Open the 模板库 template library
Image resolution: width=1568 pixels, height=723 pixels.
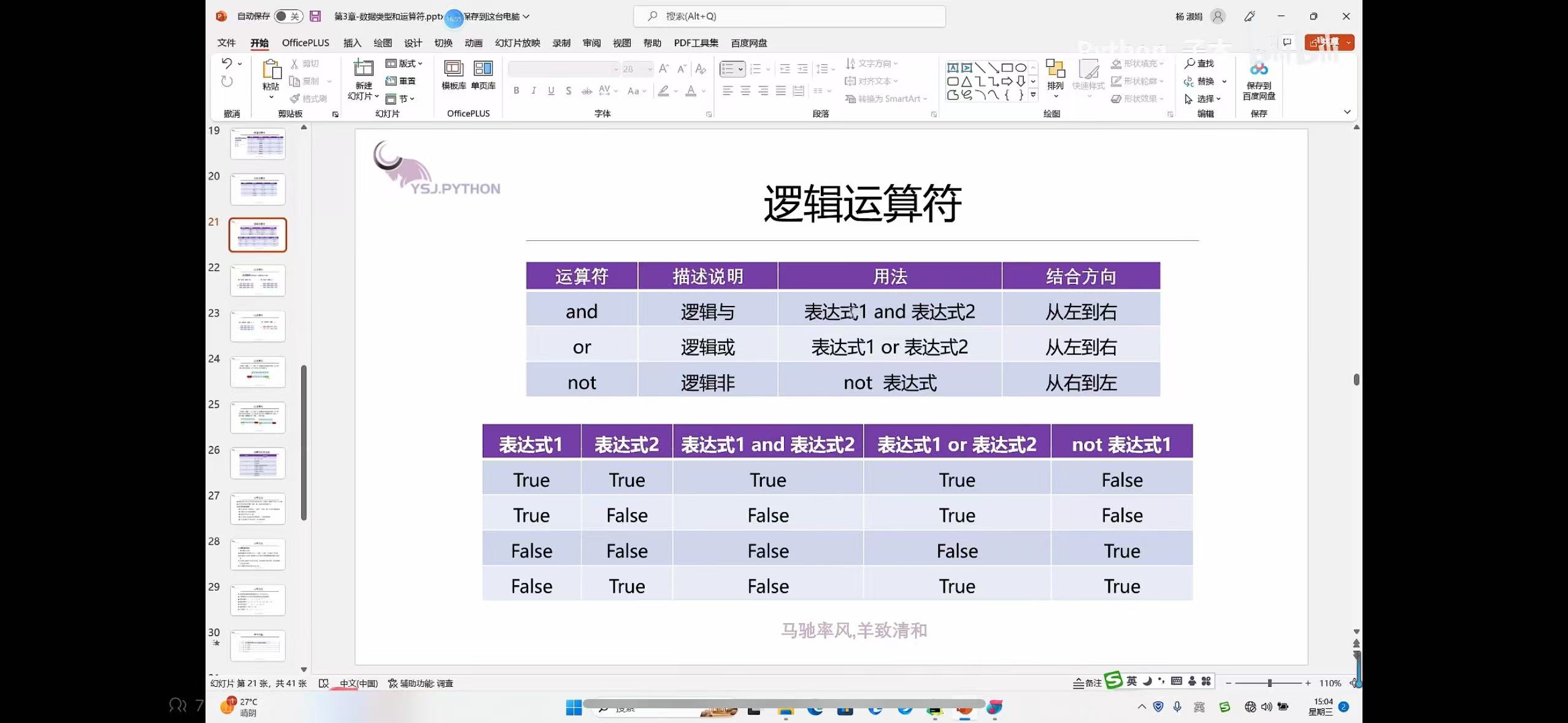[x=453, y=69]
